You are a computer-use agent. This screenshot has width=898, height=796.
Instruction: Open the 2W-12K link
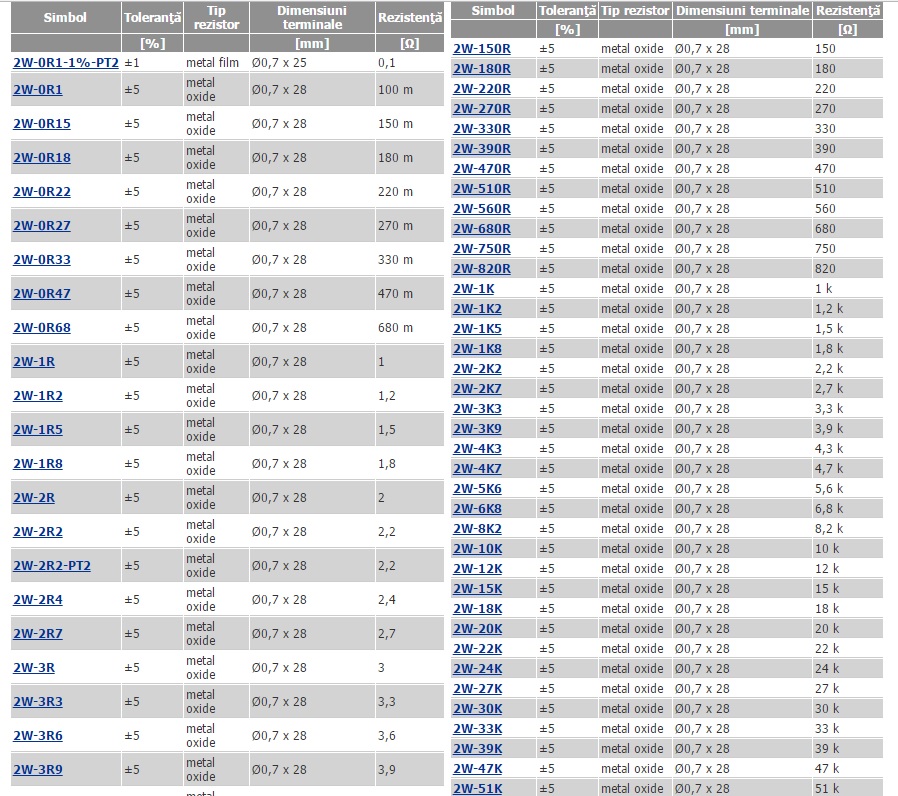point(478,569)
